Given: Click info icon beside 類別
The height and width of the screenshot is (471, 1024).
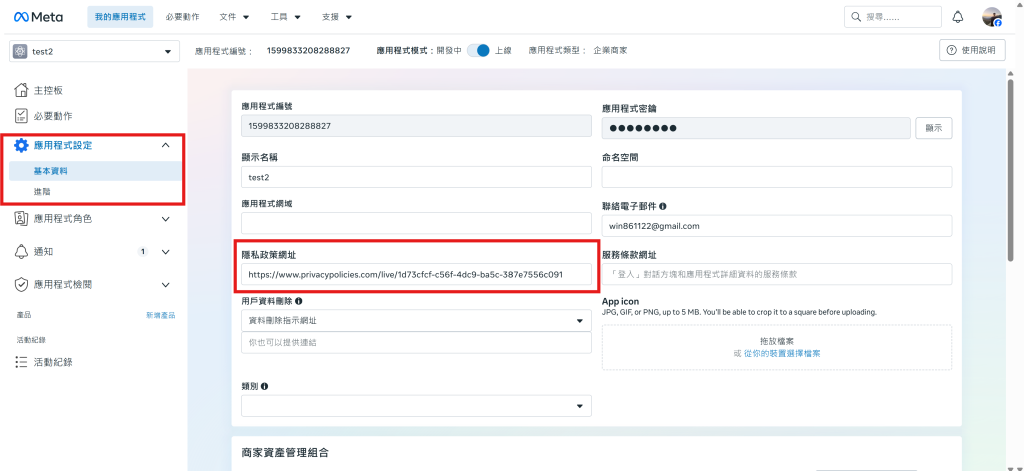Looking at the screenshot, I should coord(264,386).
